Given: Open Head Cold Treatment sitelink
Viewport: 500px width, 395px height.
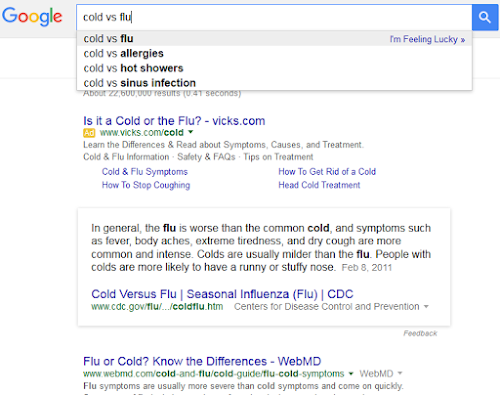Looking at the screenshot, I should [319, 185].
